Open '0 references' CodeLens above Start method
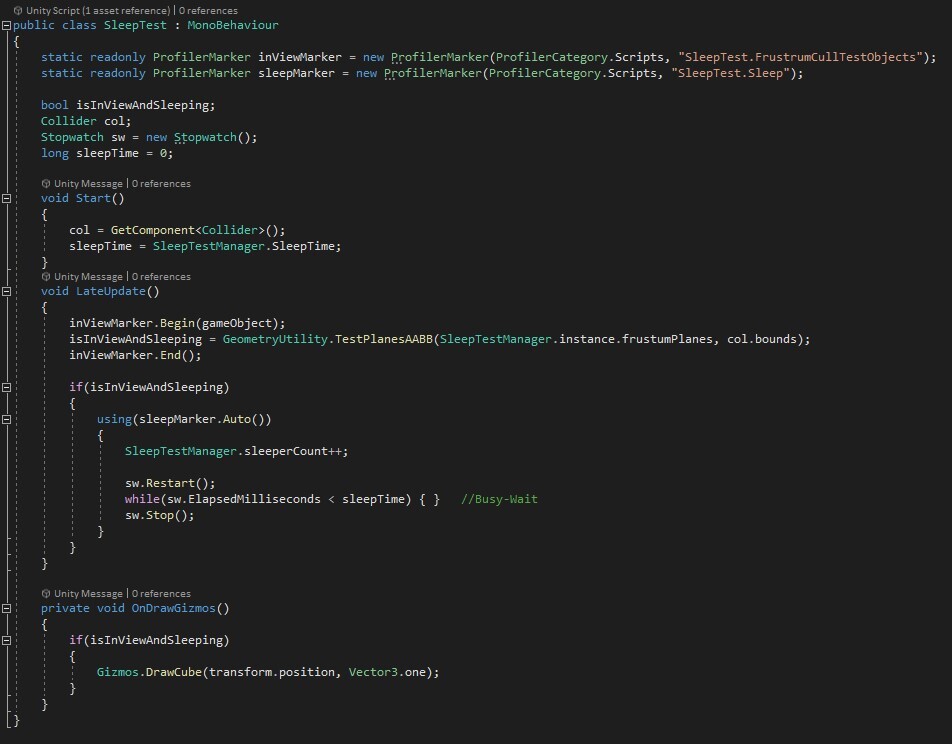 point(161,183)
